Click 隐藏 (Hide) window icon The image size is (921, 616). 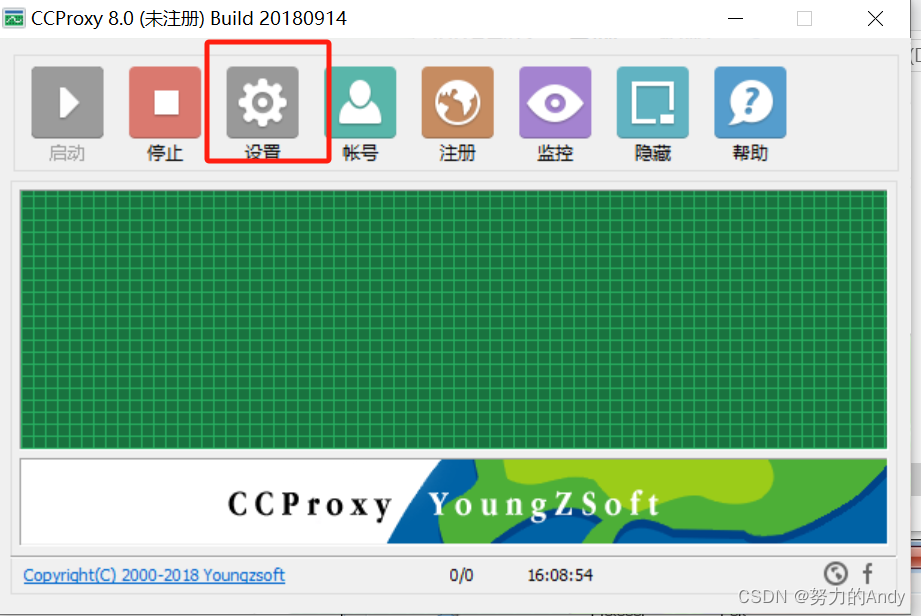point(653,102)
